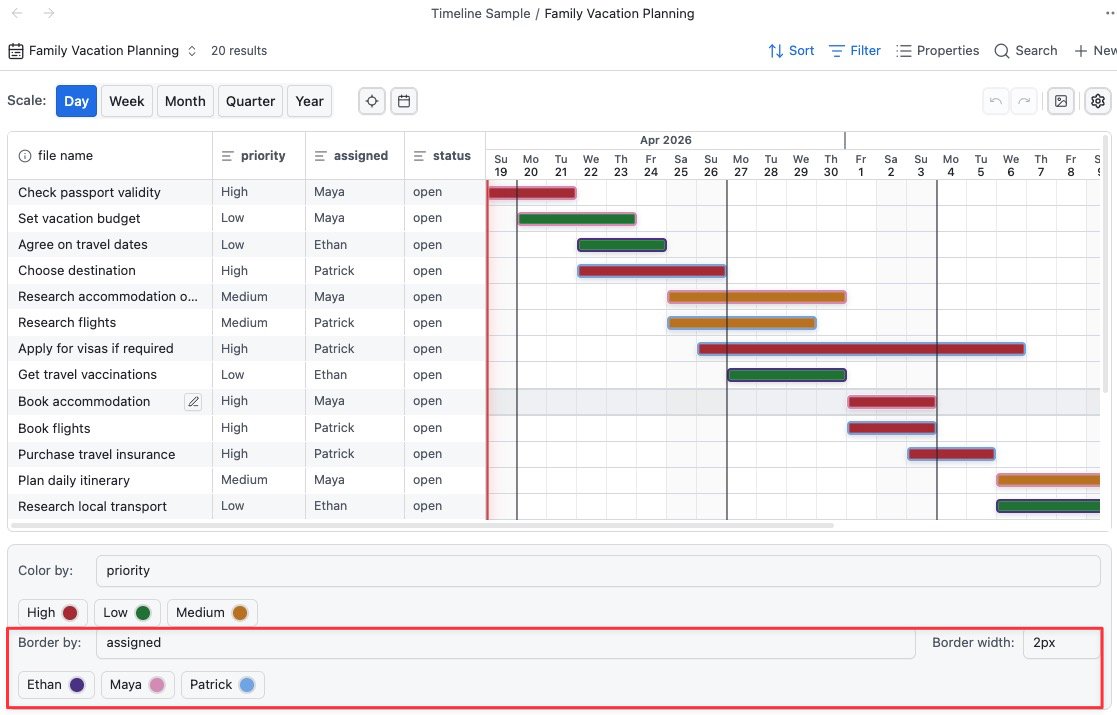The image size is (1117, 715).
Task: Add a New entry
Action: point(1095,51)
